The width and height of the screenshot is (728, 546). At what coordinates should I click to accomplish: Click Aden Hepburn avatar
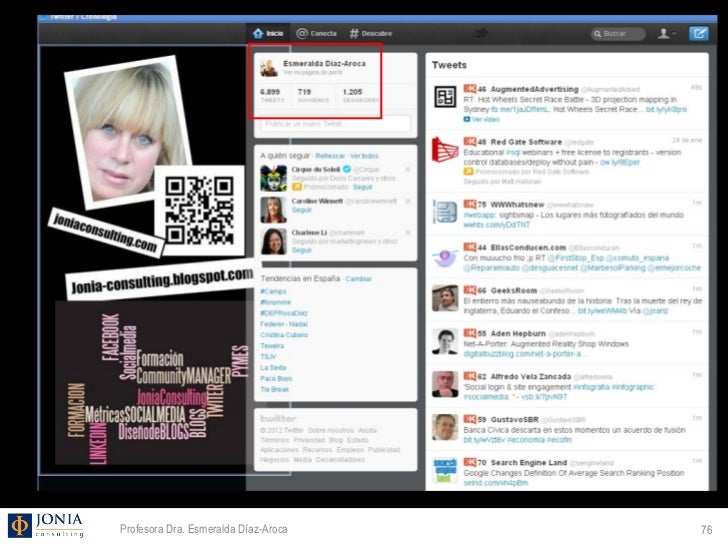[445, 341]
